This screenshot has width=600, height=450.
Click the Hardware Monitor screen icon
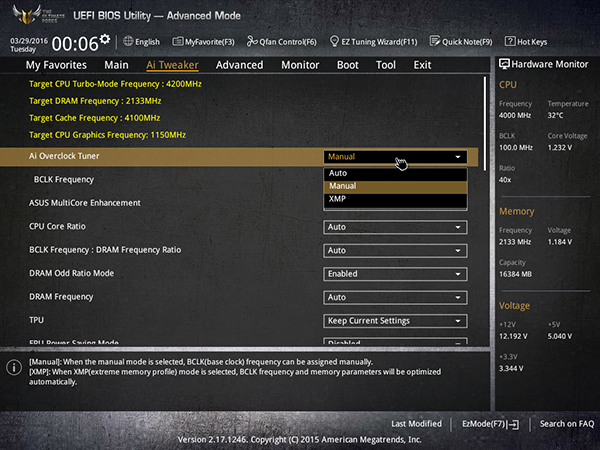(504, 64)
